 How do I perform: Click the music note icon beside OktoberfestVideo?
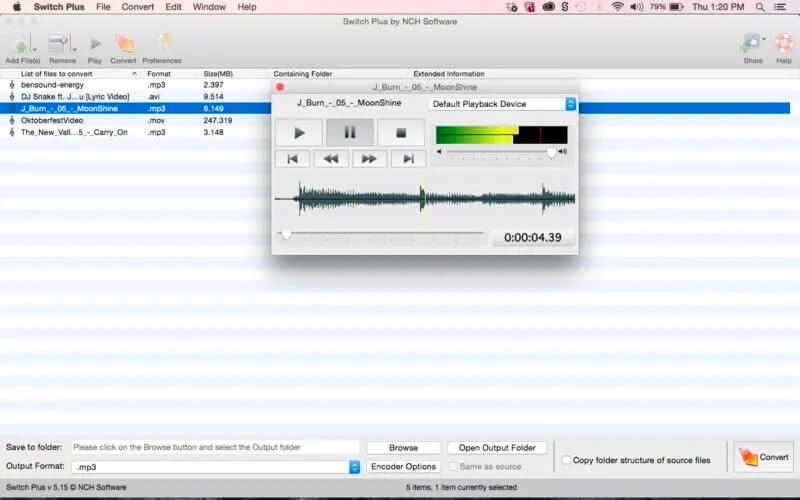click(x=12, y=120)
